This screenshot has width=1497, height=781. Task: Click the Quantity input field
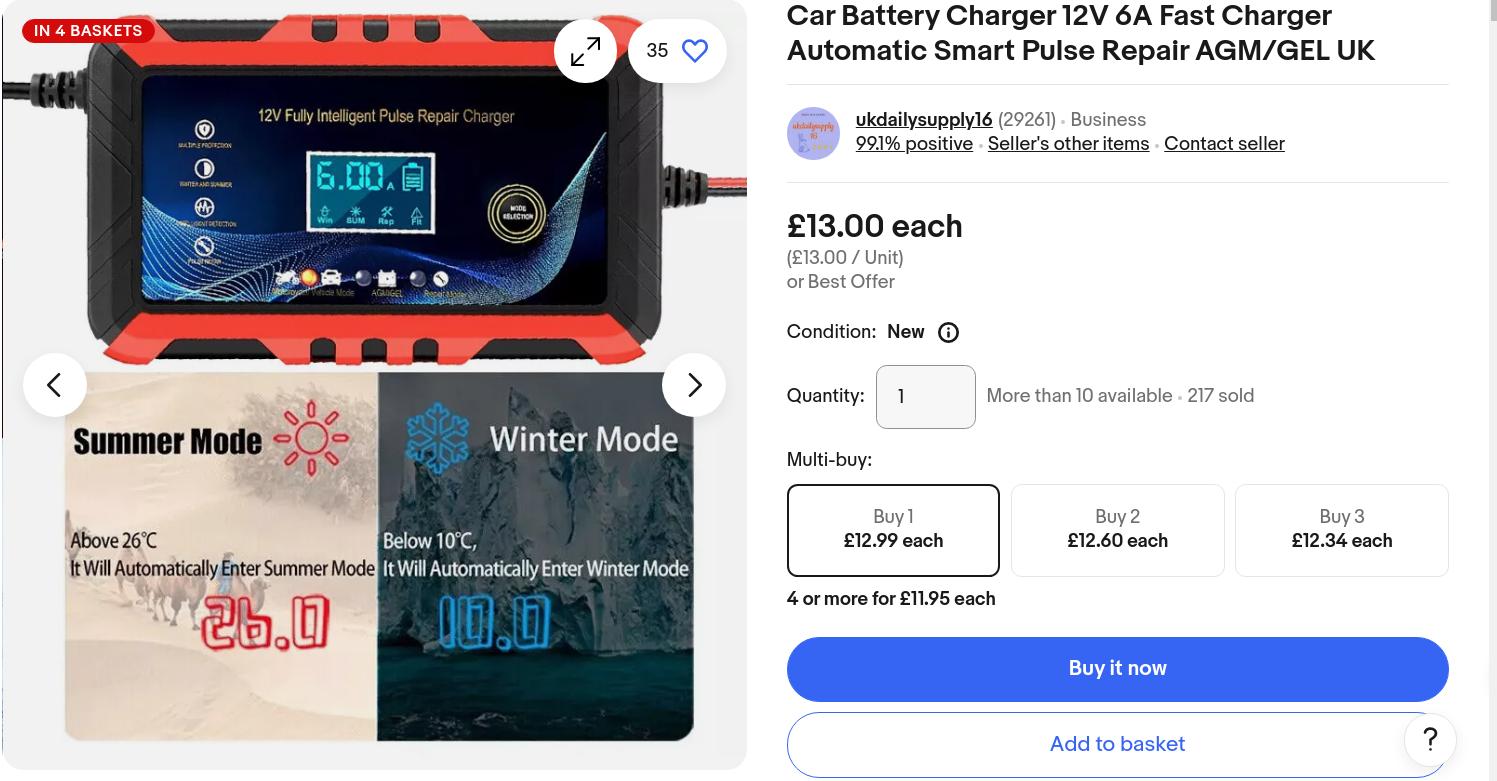pyautogui.click(x=926, y=397)
